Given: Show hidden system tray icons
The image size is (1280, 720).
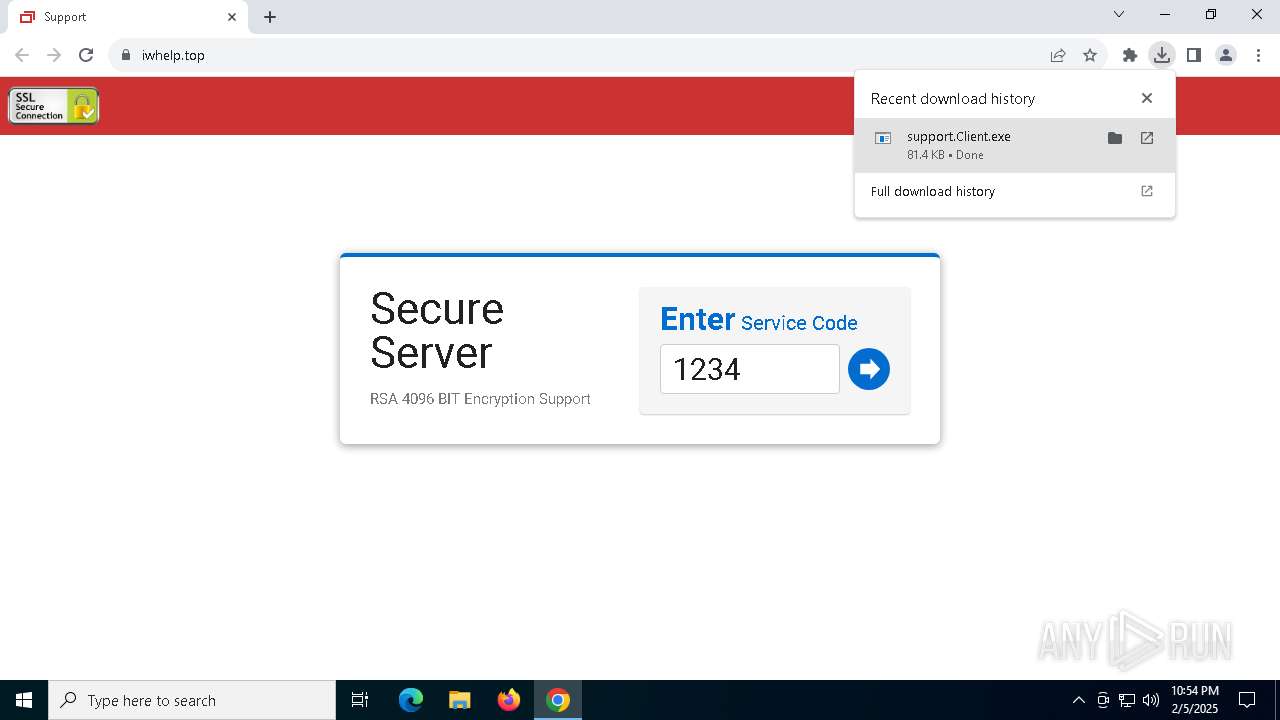Looking at the screenshot, I should (x=1078, y=700).
